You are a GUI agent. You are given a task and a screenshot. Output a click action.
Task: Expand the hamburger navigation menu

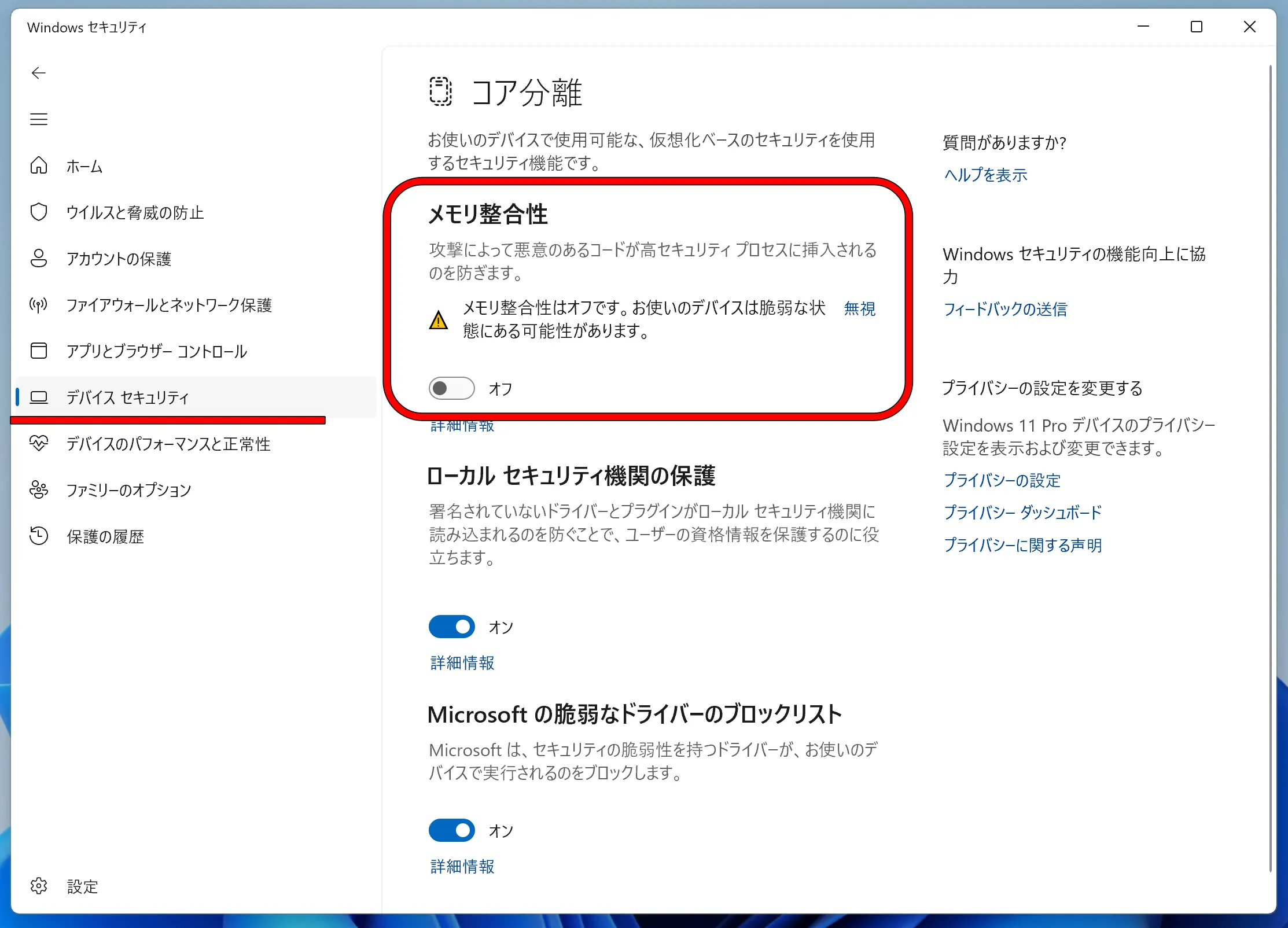(38, 119)
